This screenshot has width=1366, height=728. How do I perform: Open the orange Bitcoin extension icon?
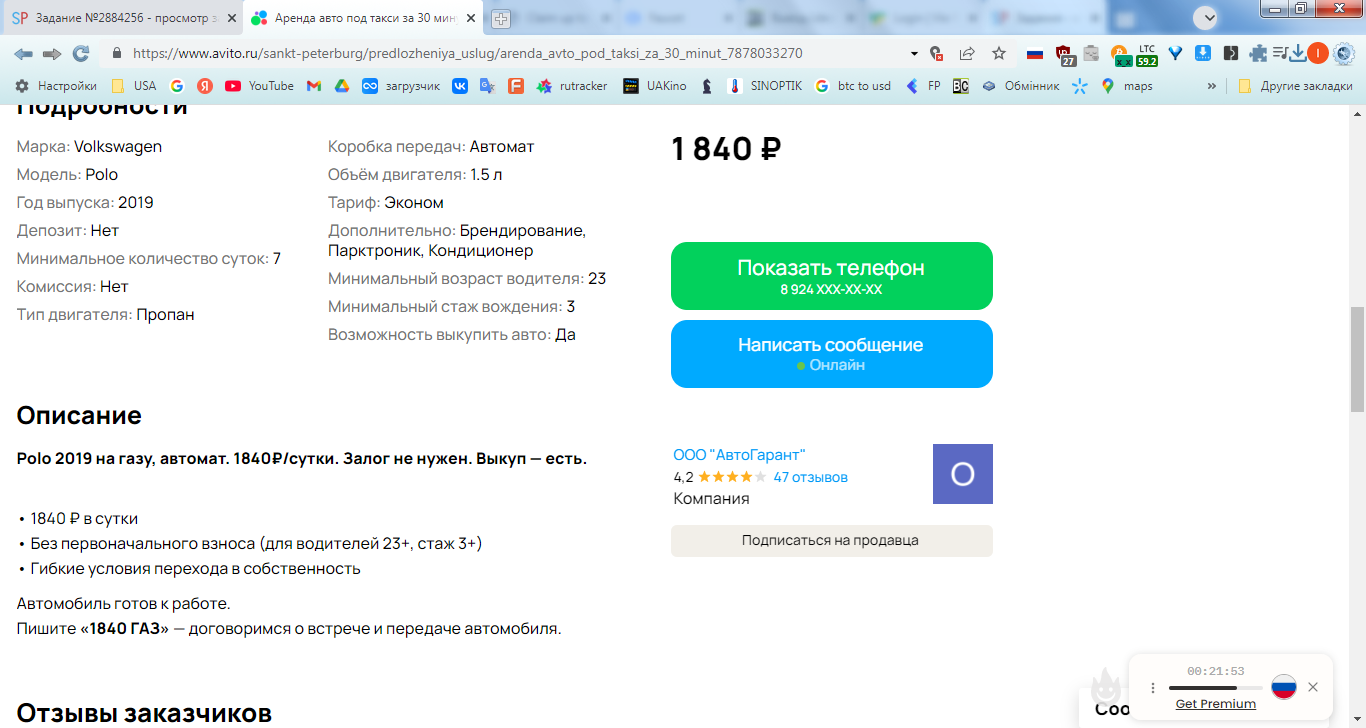1119,54
